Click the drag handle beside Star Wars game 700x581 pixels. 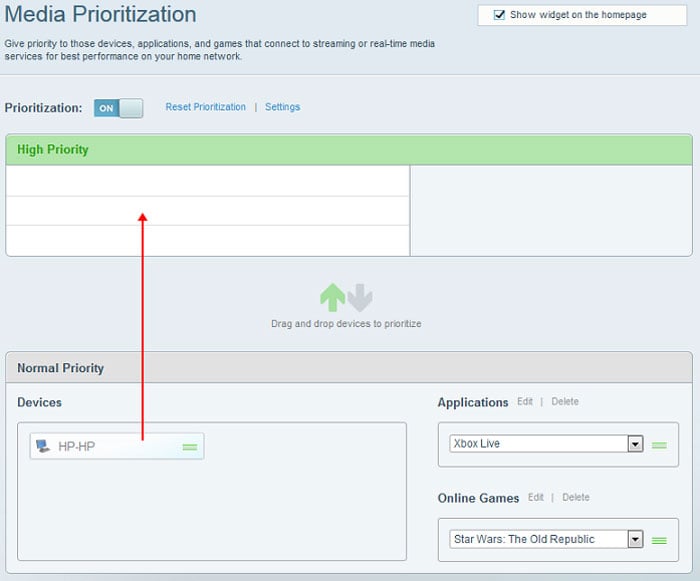tap(659, 540)
